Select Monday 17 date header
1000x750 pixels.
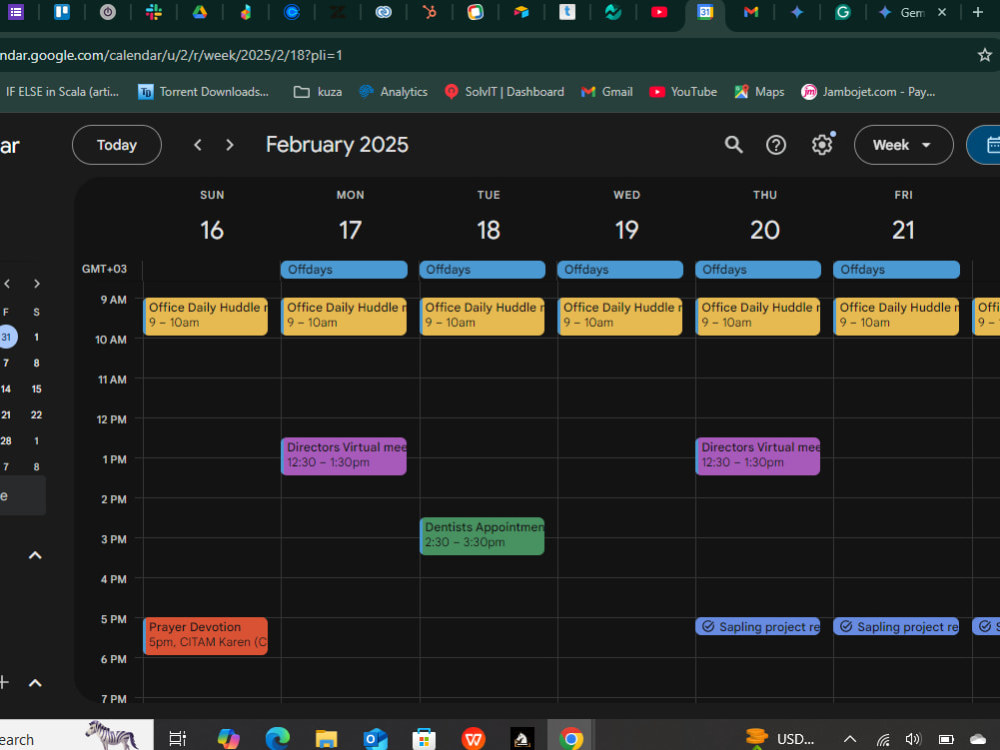(x=350, y=230)
